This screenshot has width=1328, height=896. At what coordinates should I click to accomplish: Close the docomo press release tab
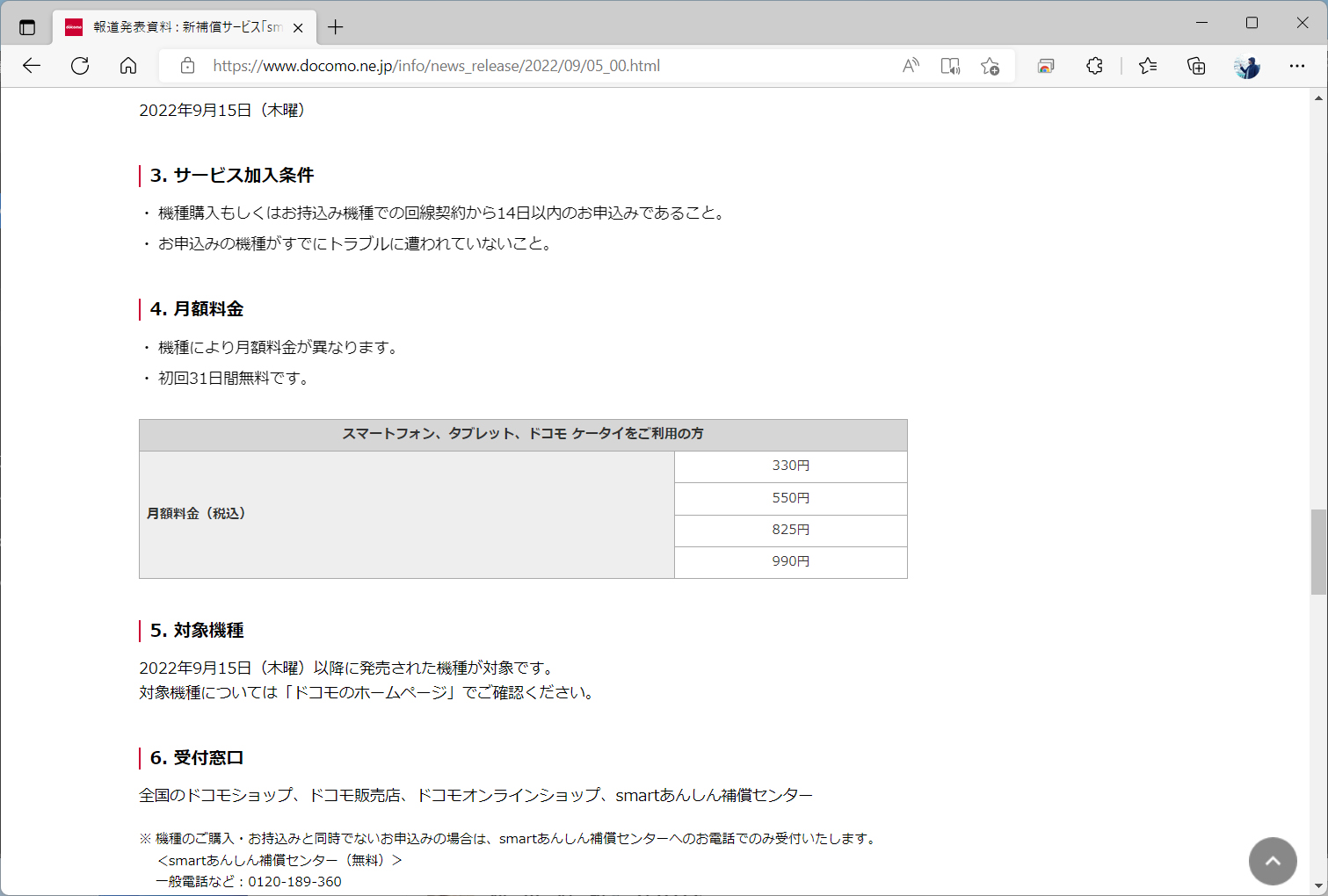click(x=298, y=27)
